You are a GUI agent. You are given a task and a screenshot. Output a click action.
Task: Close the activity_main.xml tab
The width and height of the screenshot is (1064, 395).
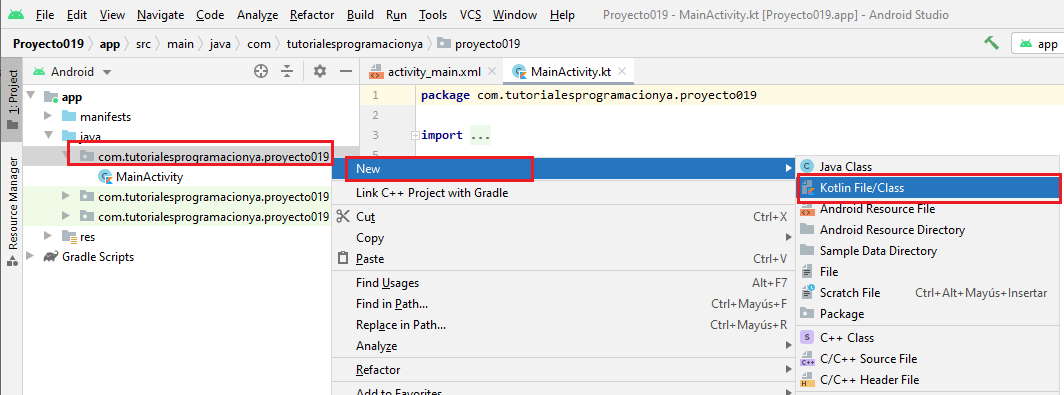491,71
